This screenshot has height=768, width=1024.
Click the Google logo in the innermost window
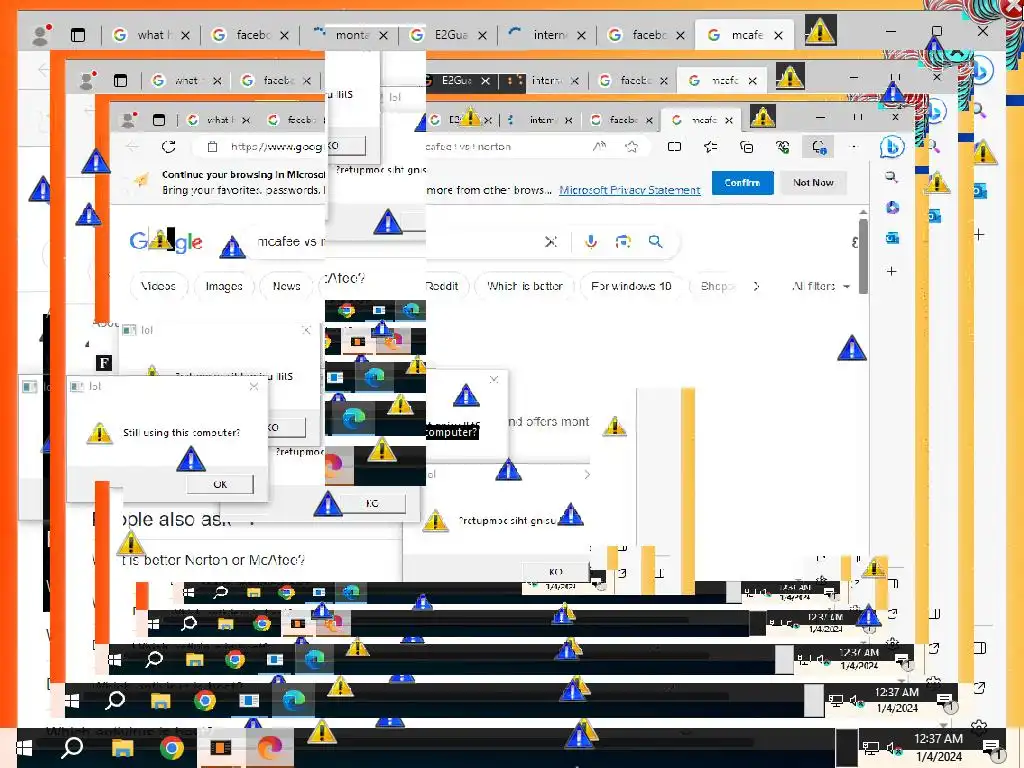coord(166,242)
